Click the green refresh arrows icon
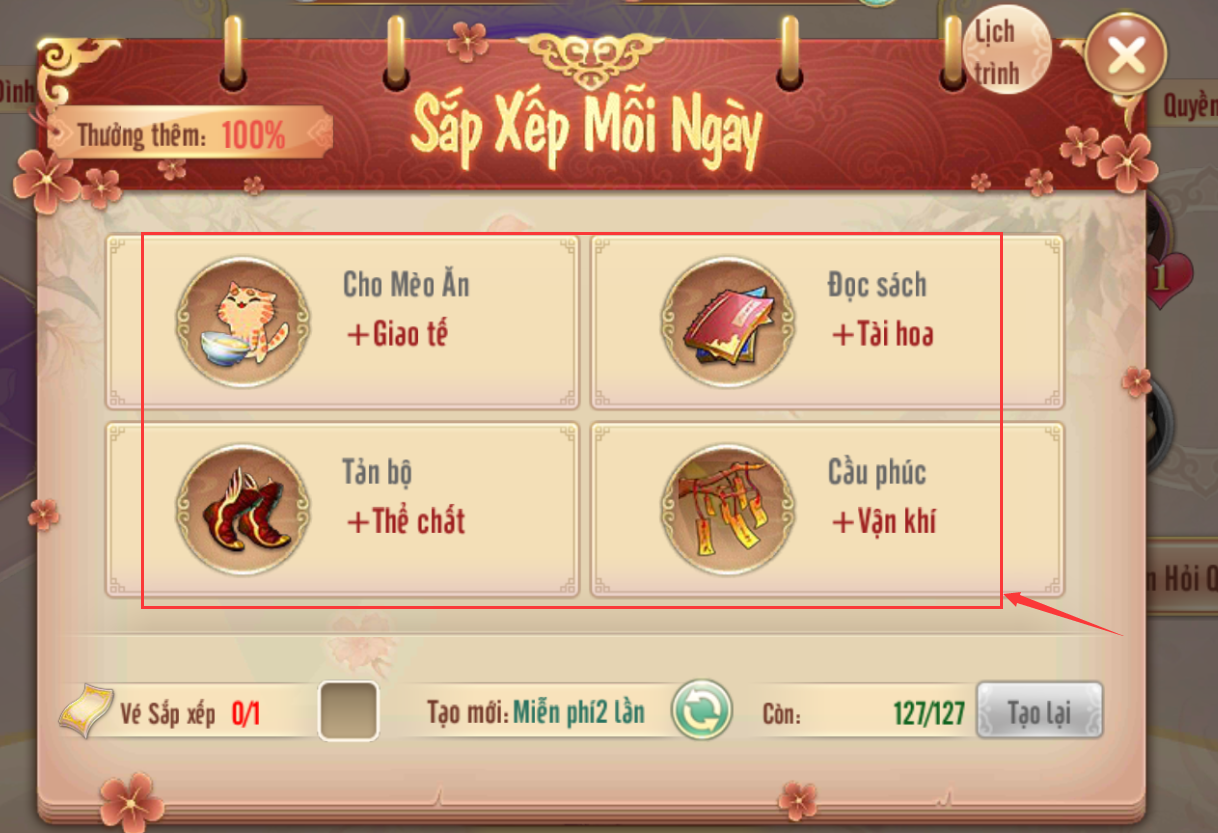 click(x=702, y=711)
